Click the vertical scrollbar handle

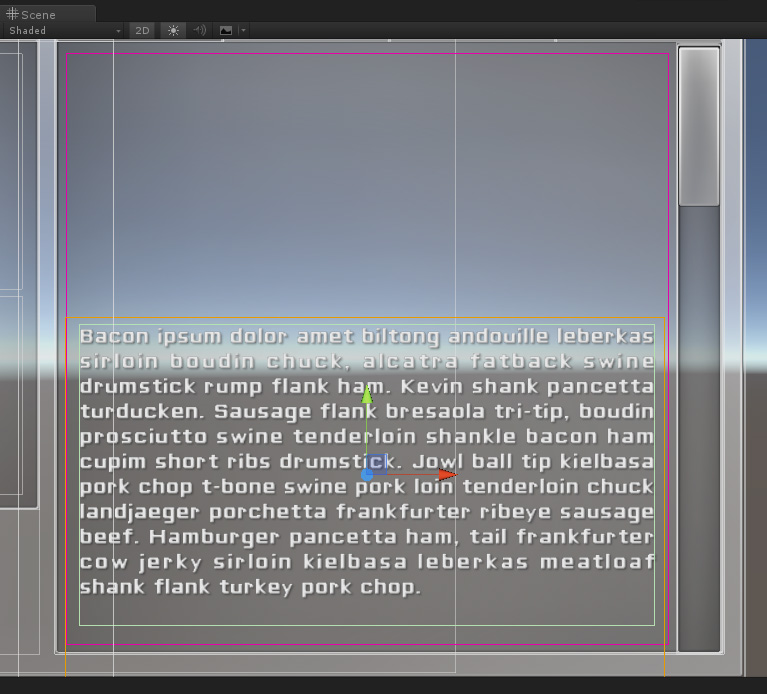click(x=698, y=126)
